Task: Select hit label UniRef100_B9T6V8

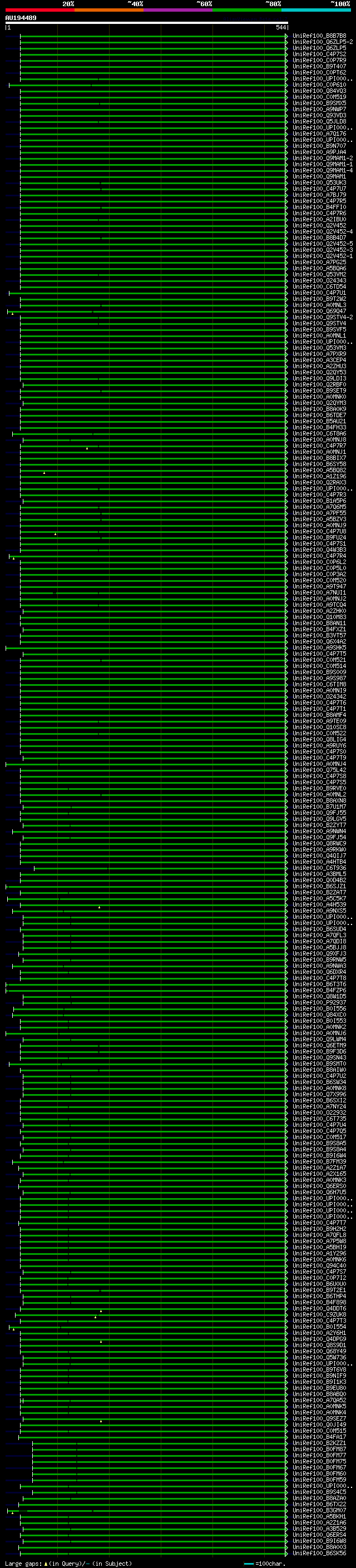Action: (x=319, y=1369)
